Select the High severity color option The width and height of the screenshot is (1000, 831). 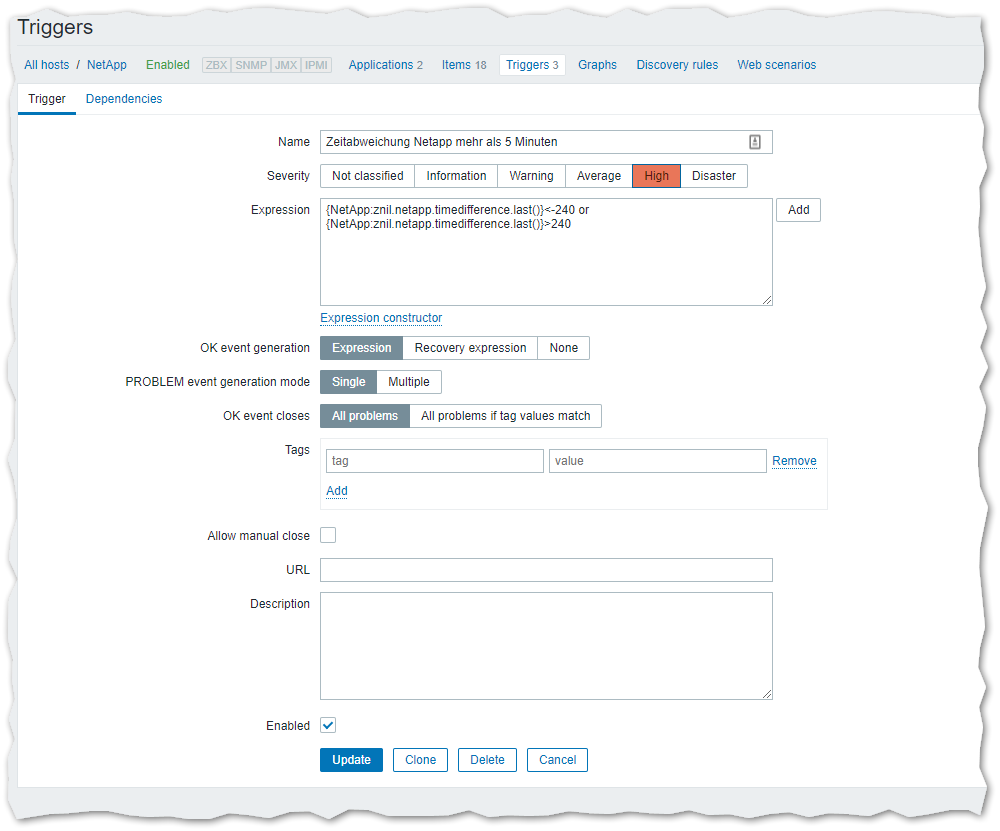click(x=657, y=176)
